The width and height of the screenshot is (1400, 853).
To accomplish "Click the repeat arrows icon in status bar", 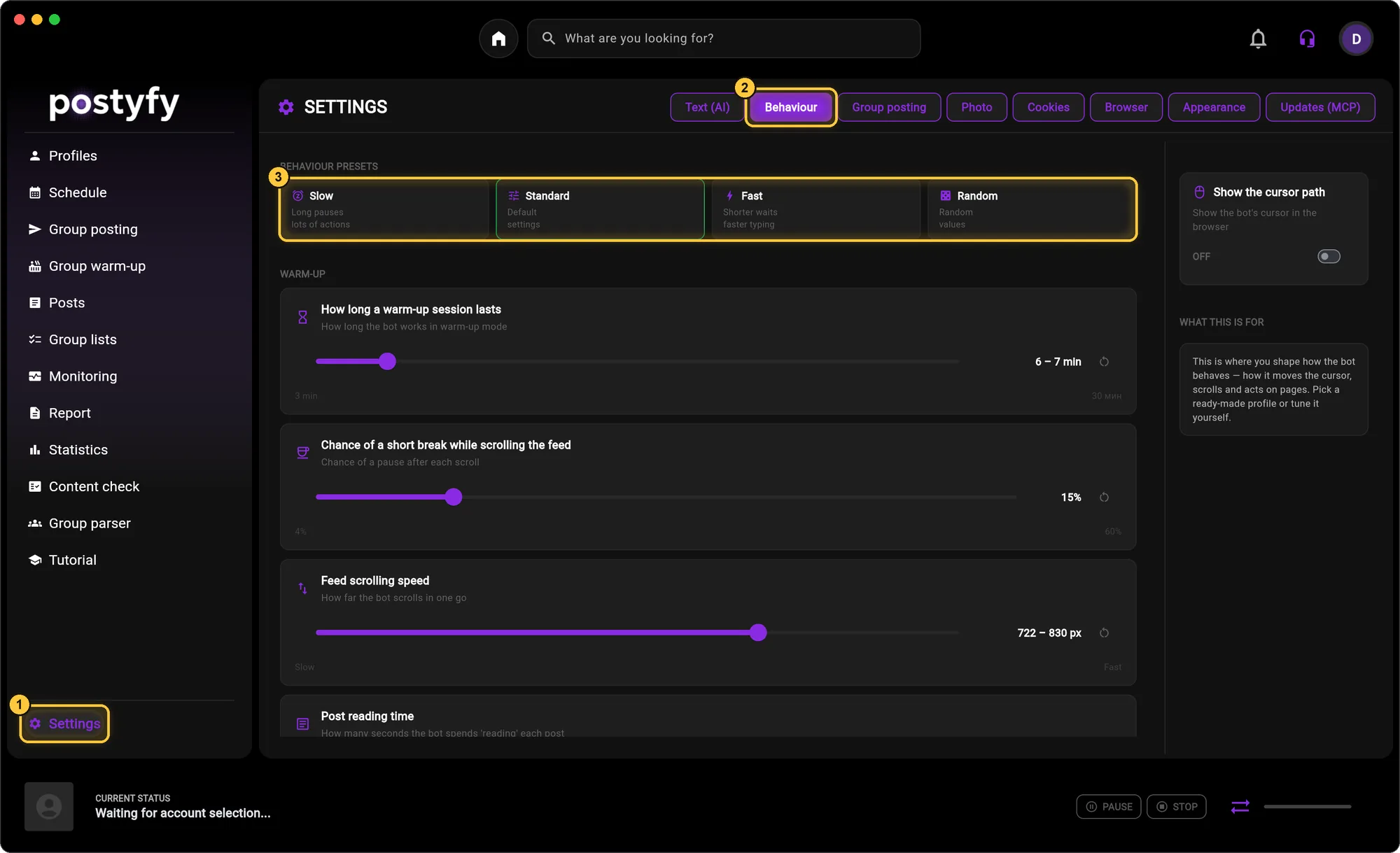I will tap(1240, 807).
